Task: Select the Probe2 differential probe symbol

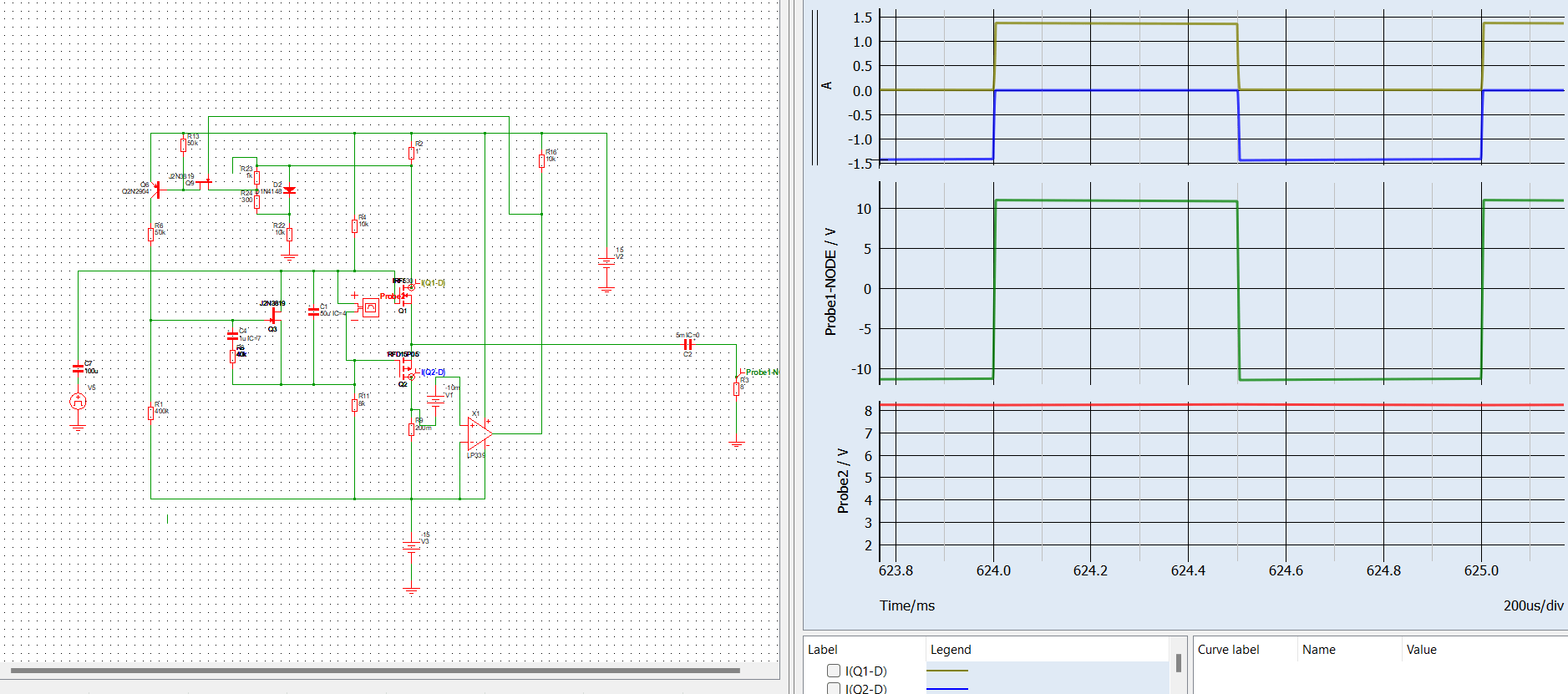Action: [x=370, y=307]
